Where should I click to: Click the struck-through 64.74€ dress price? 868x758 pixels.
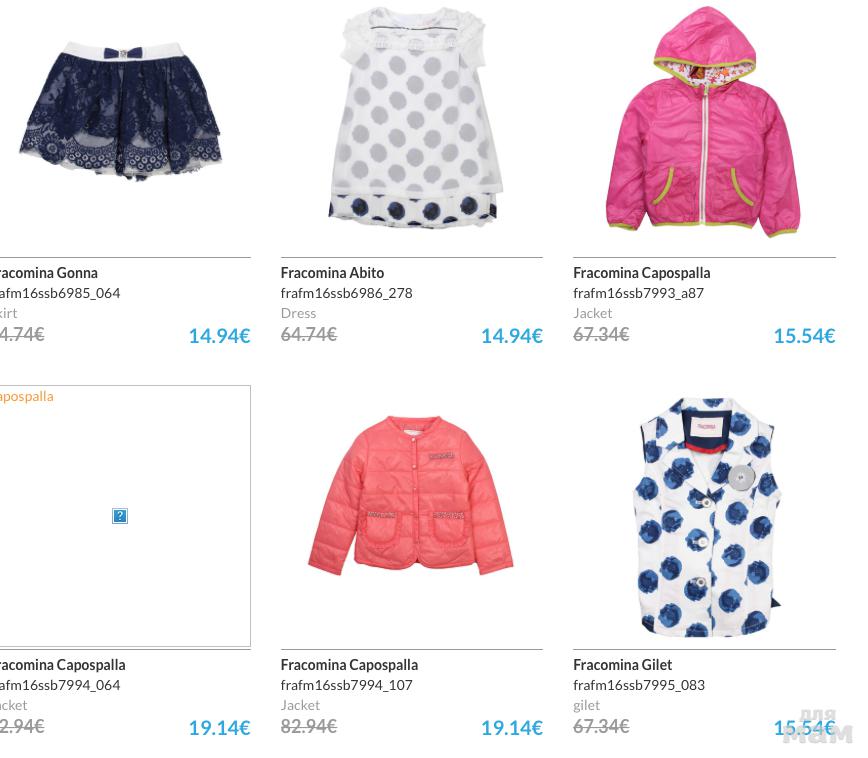point(309,334)
